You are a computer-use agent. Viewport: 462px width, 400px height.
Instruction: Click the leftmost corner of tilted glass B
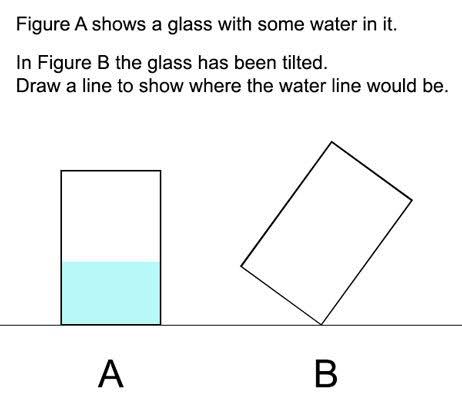[241, 266]
